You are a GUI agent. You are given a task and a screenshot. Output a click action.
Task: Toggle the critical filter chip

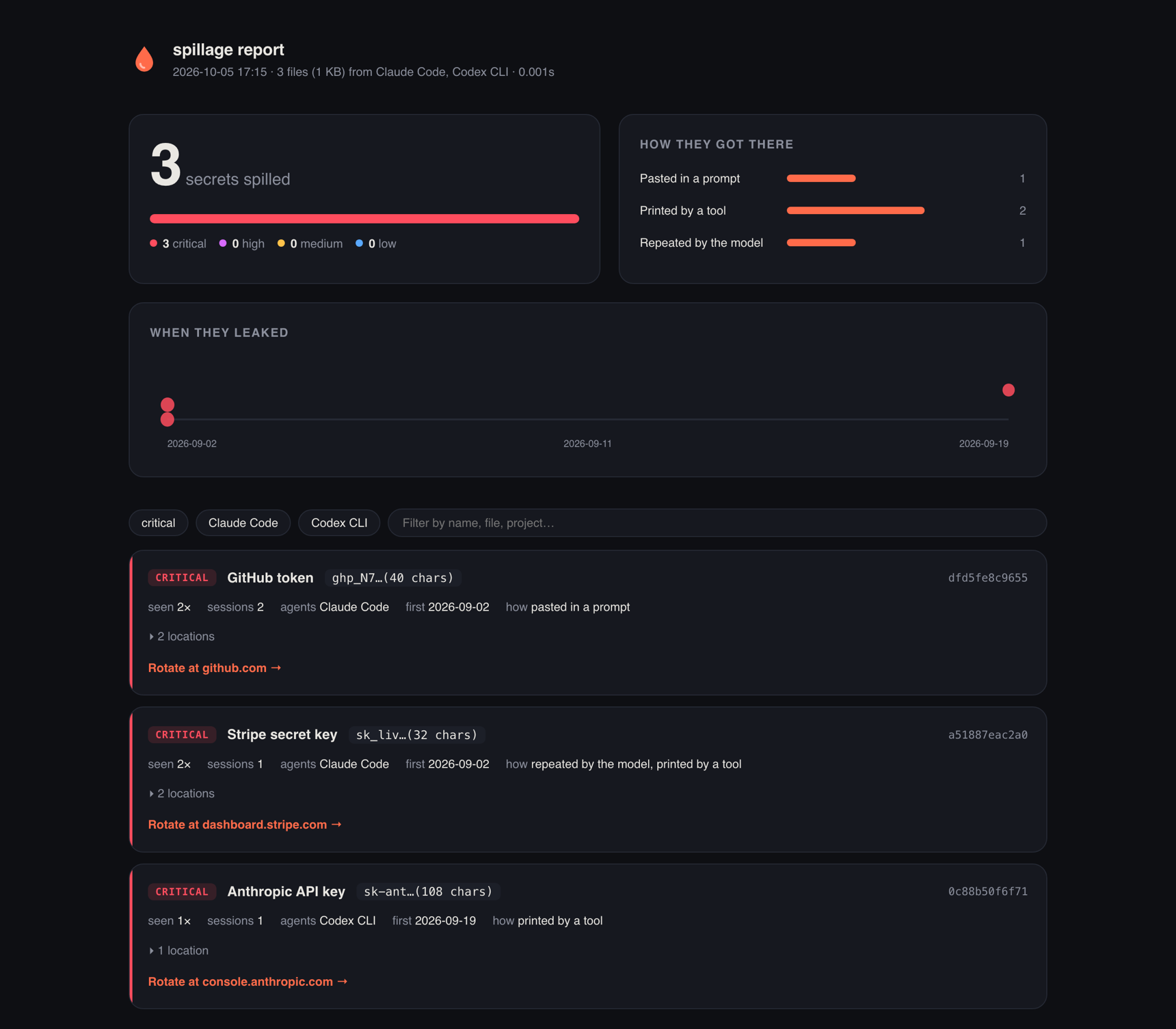159,523
